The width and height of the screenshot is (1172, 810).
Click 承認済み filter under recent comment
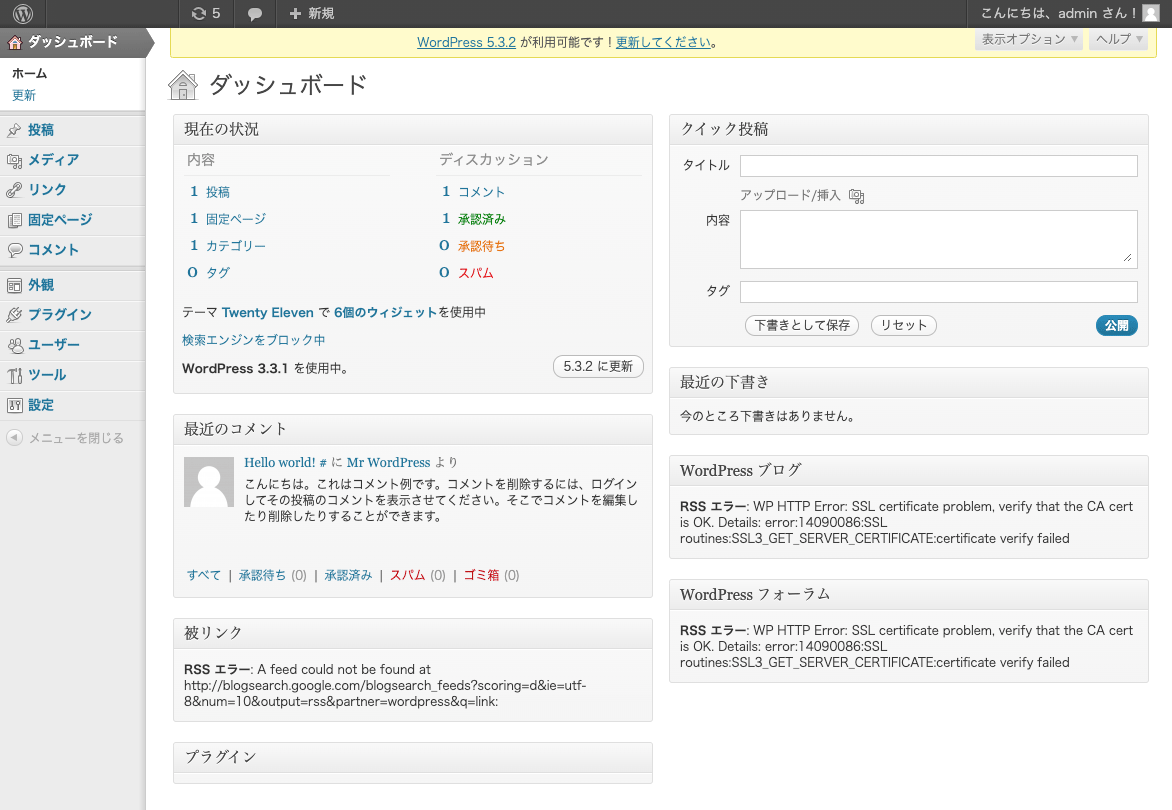click(x=348, y=575)
